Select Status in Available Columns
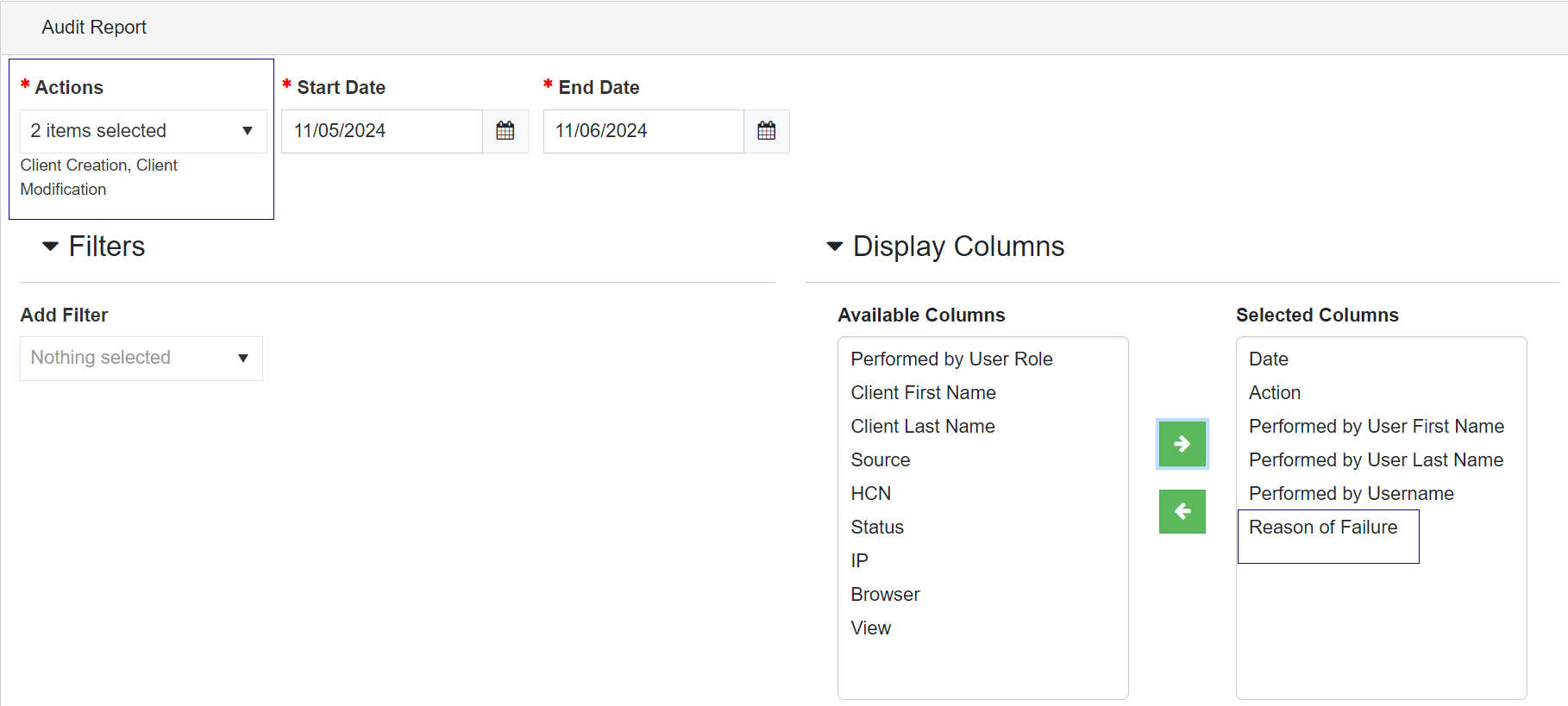The width and height of the screenshot is (1568, 706). pos(876,527)
